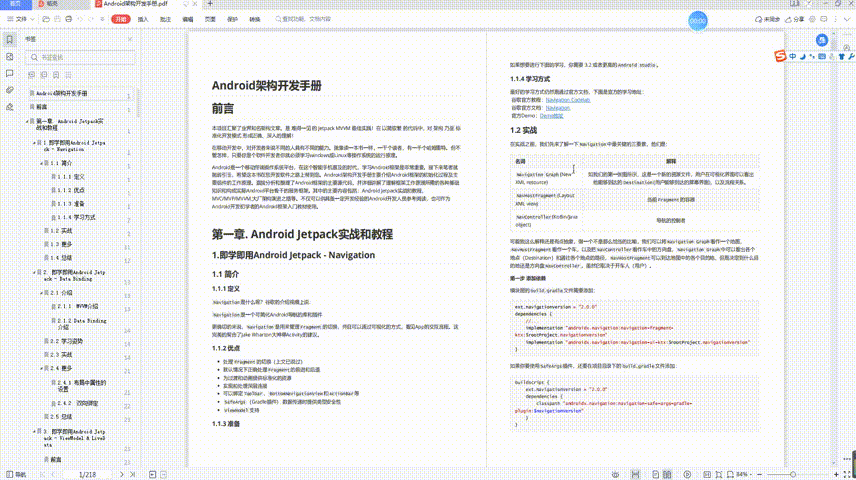Screen dimensions: 856x480
Task: Click the redo arrow icon
Action: click(91, 19)
